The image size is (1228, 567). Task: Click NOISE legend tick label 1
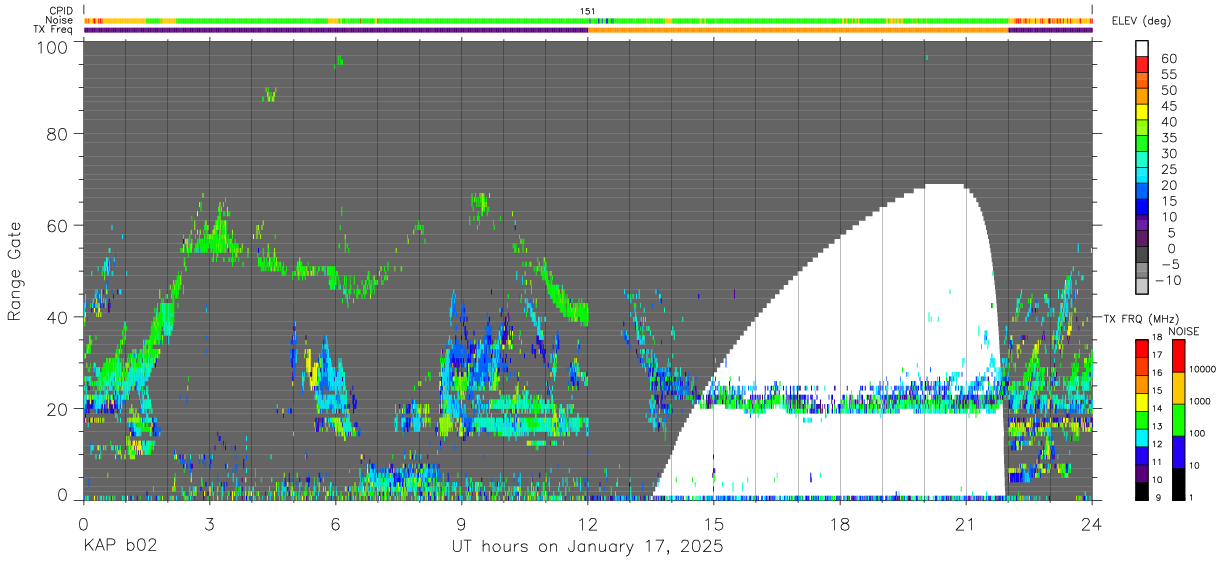tap(1192, 496)
